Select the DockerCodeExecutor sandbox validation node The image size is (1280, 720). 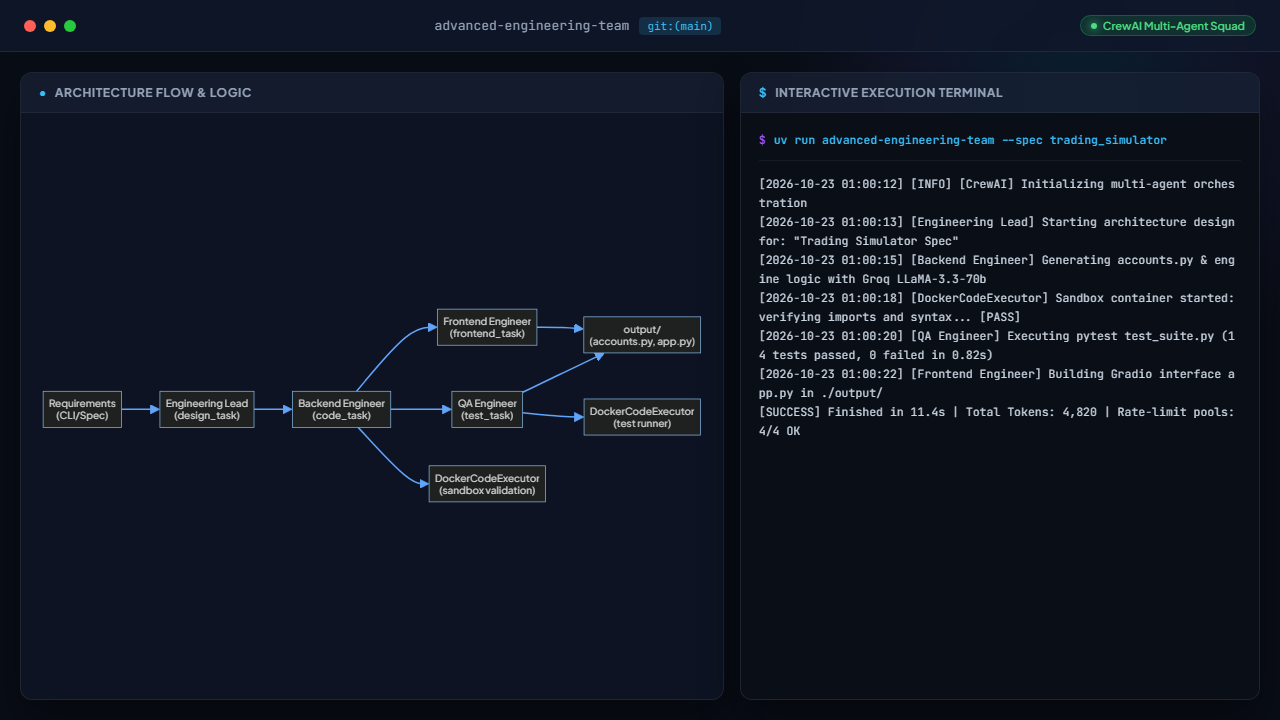(x=487, y=484)
